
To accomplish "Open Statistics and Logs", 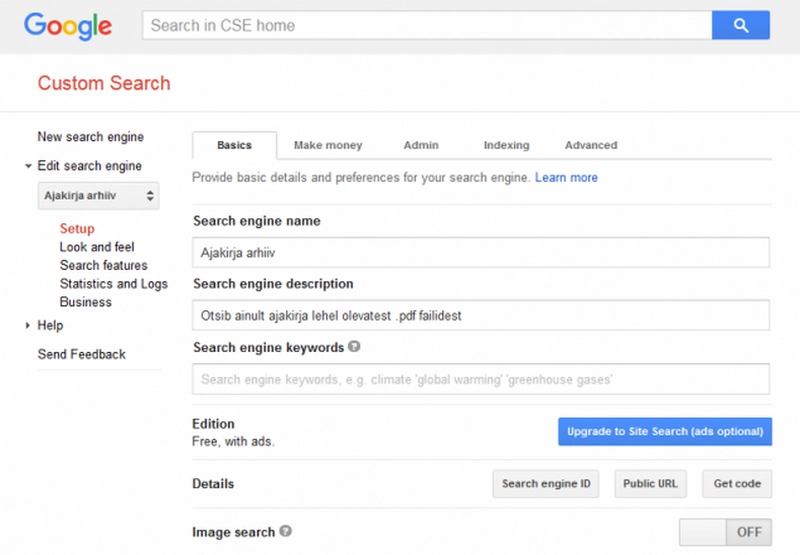I will (114, 284).
